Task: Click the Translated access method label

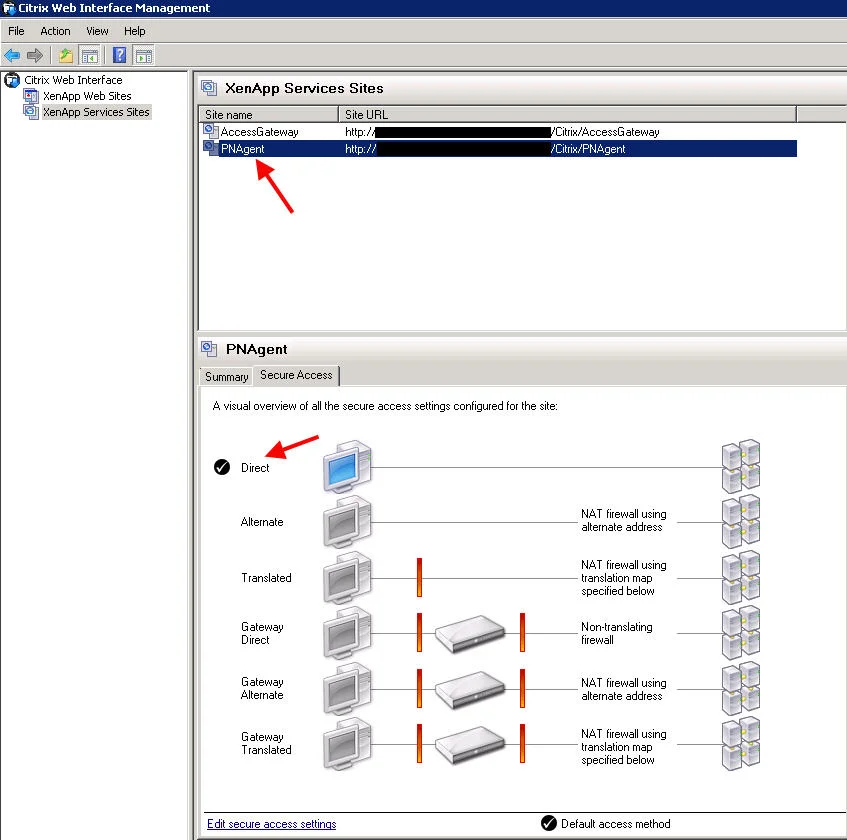Action: click(x=266, y=577)
